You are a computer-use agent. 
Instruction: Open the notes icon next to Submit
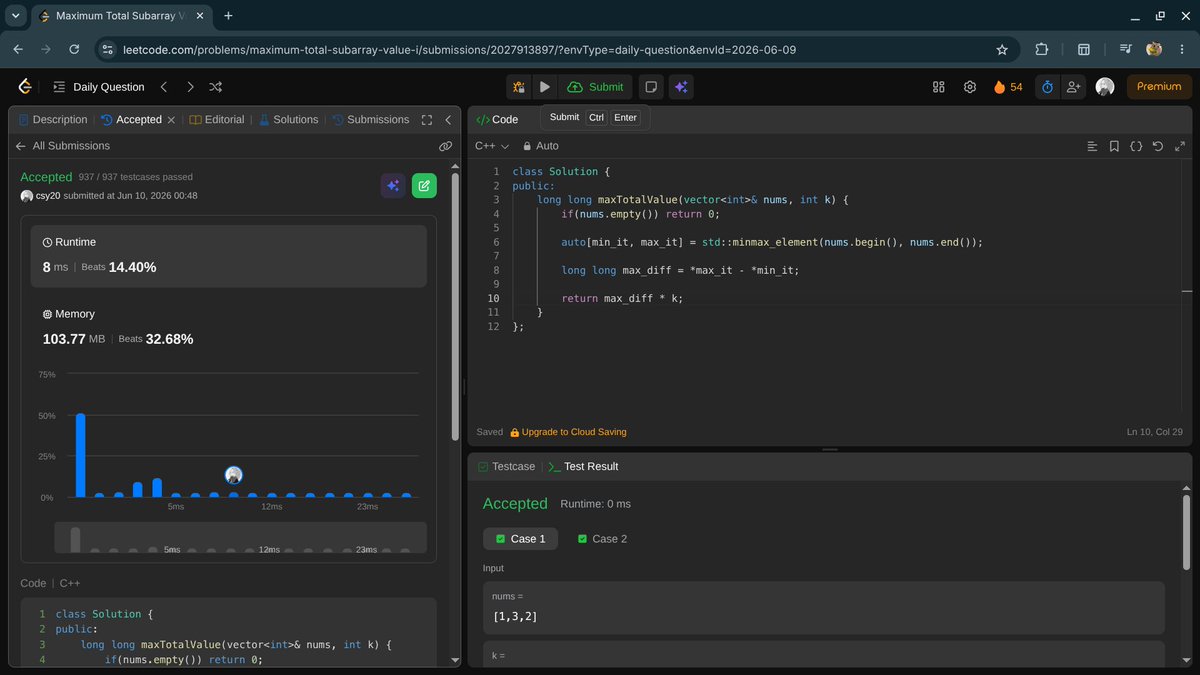(651, 87)
